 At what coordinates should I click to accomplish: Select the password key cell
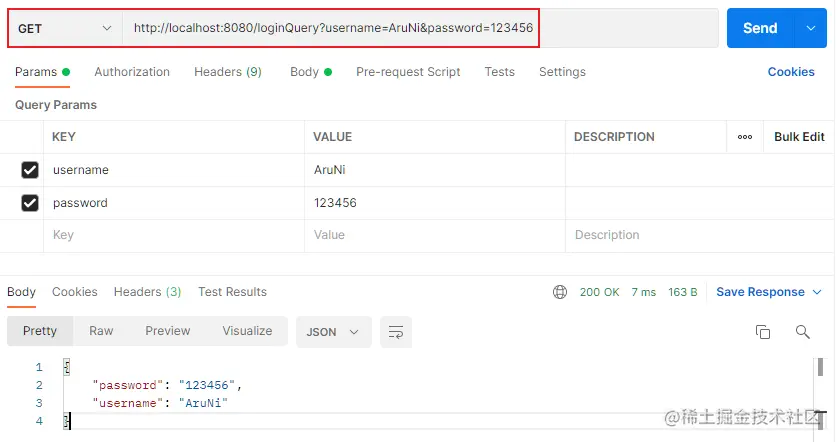pos(174,203)
